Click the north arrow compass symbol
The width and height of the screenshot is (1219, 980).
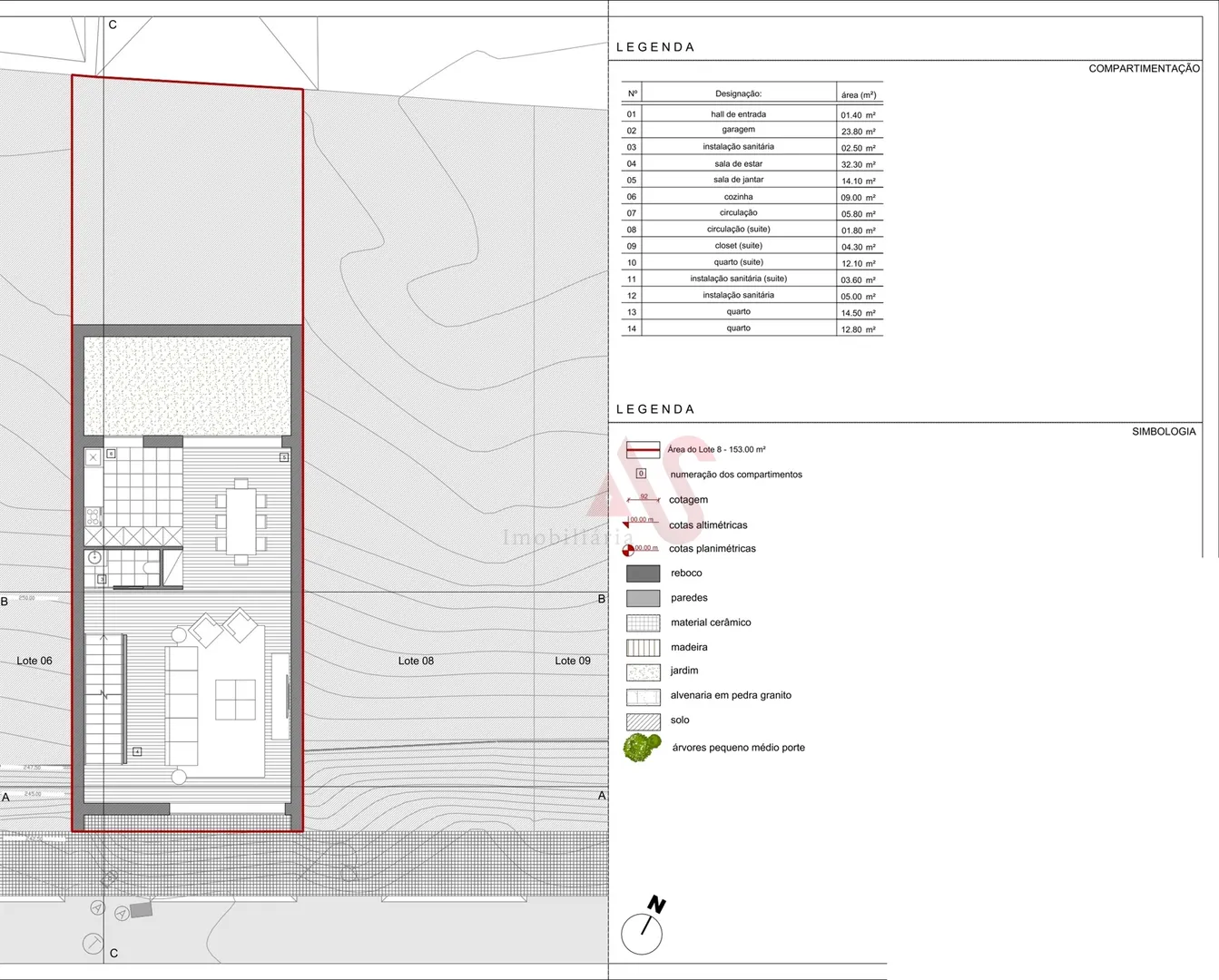click(643, 928)
